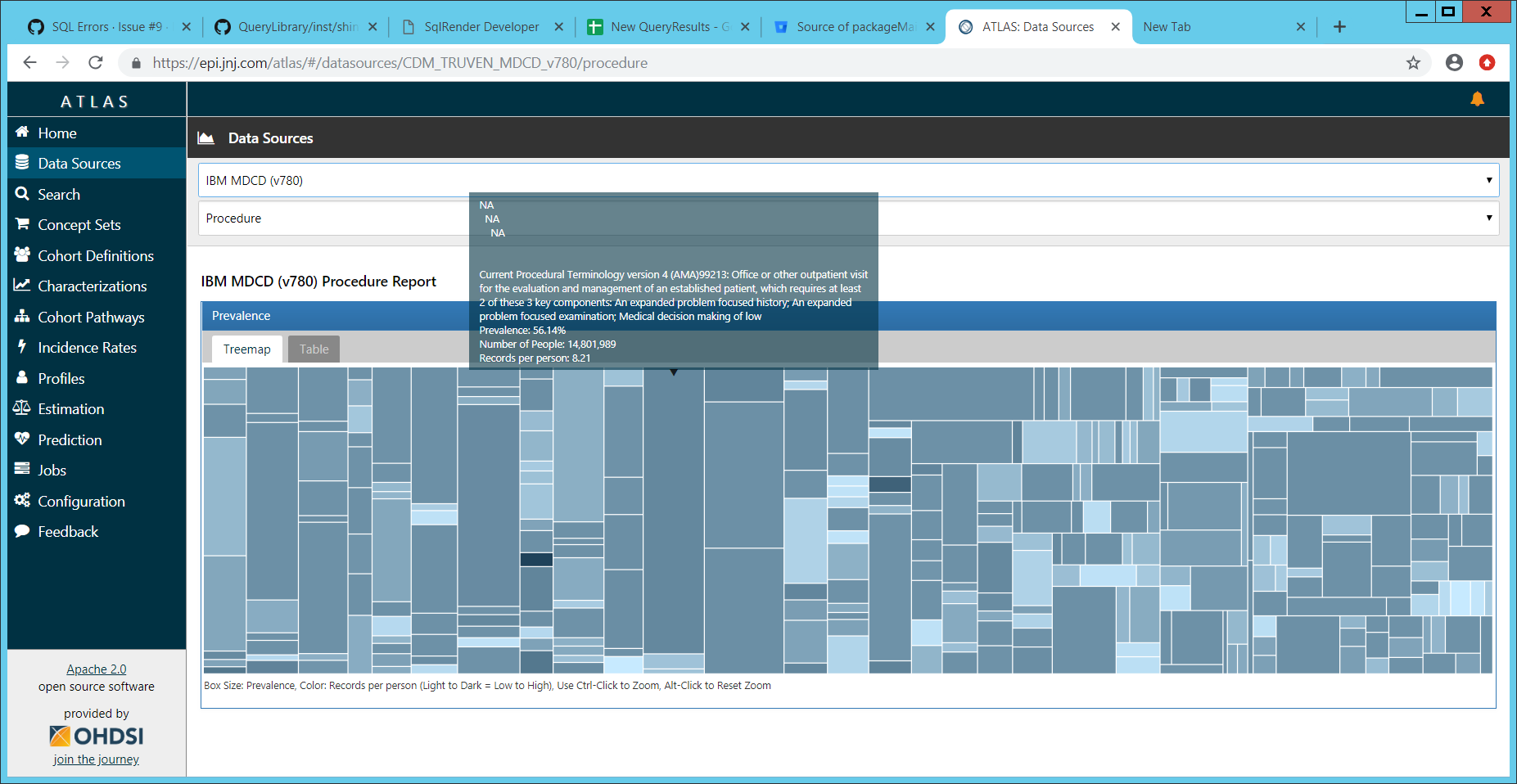This screenshot has height=784, width=1517.
Task: Go back in browser history
Action: pos(30,63)
